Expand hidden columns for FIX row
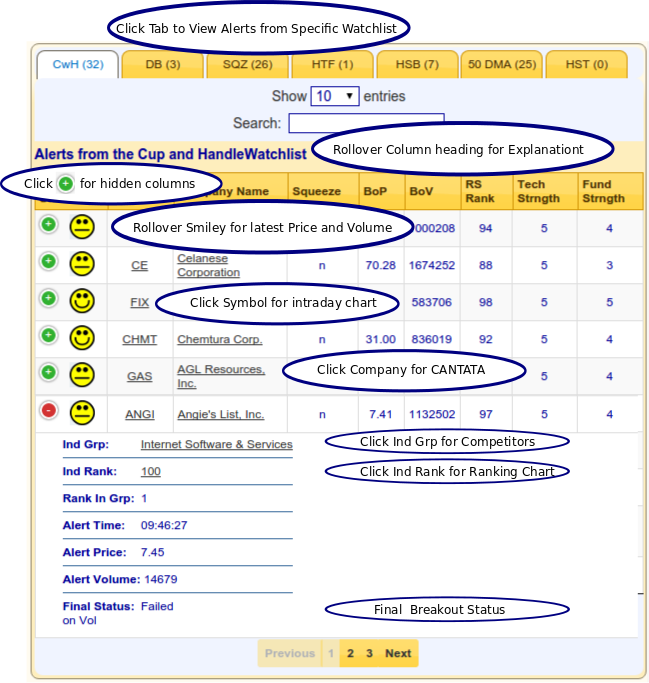 click(x=49, y=298)
